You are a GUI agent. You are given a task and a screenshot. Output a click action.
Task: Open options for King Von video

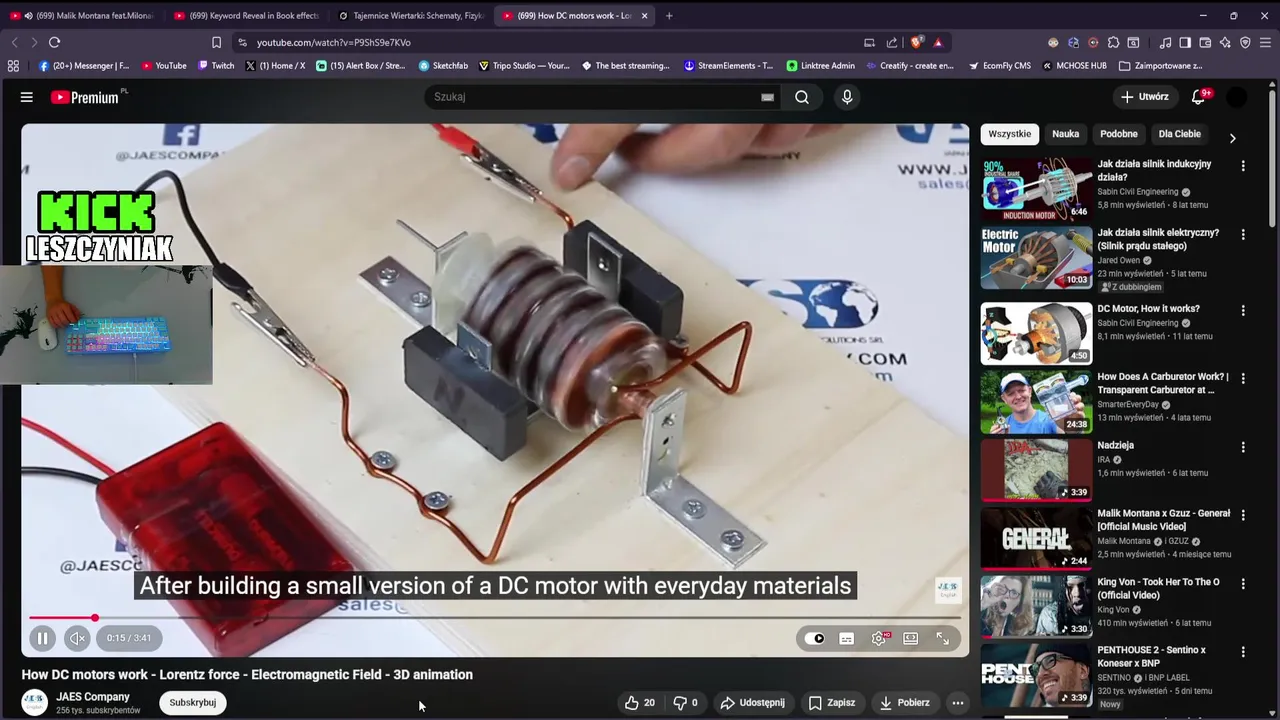1243,583
